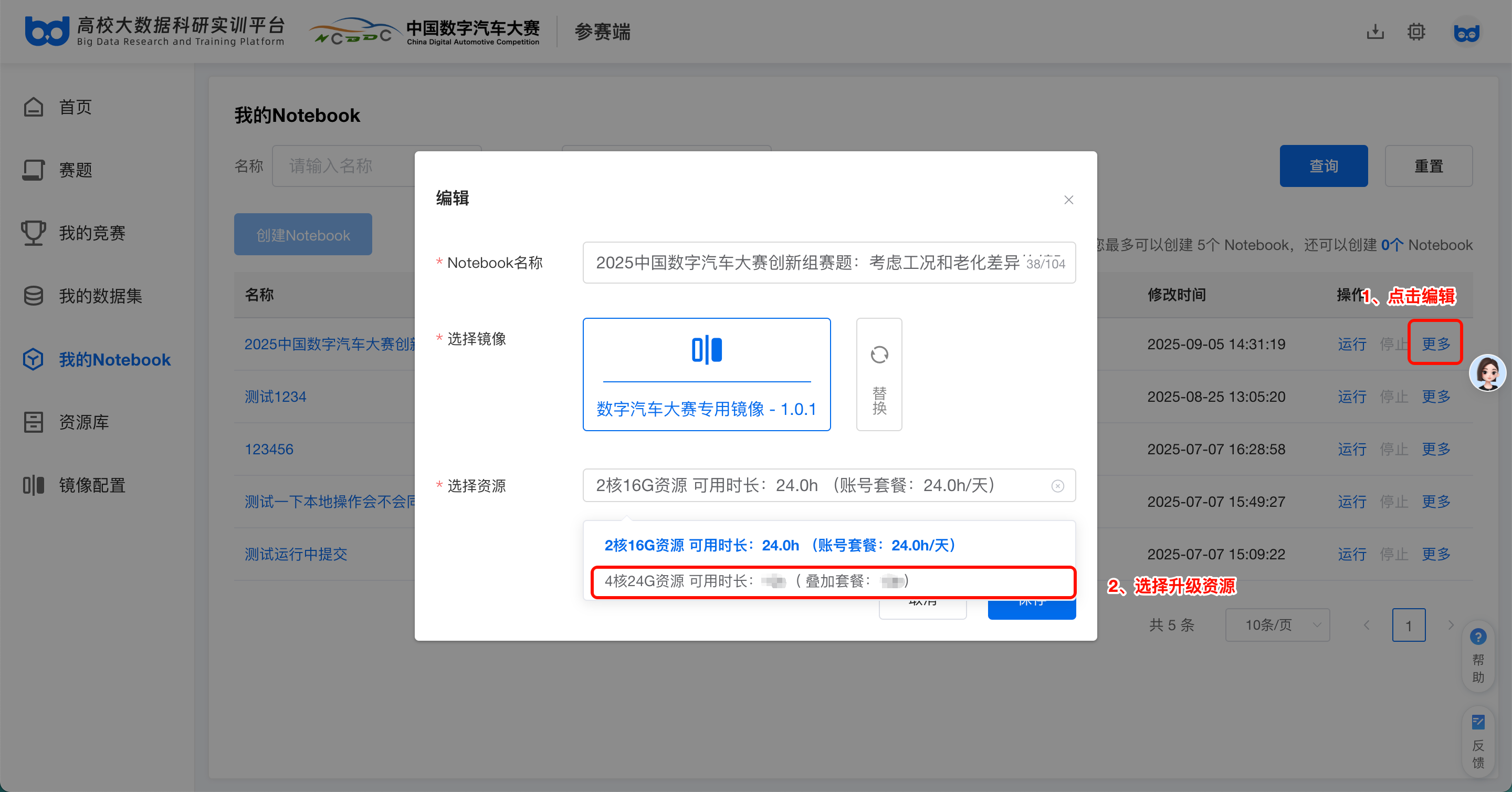The height and width of the screenshot is (792, 1512).
Task: Select the 我的Notebook sidebar item
Action: coord(98,359)
